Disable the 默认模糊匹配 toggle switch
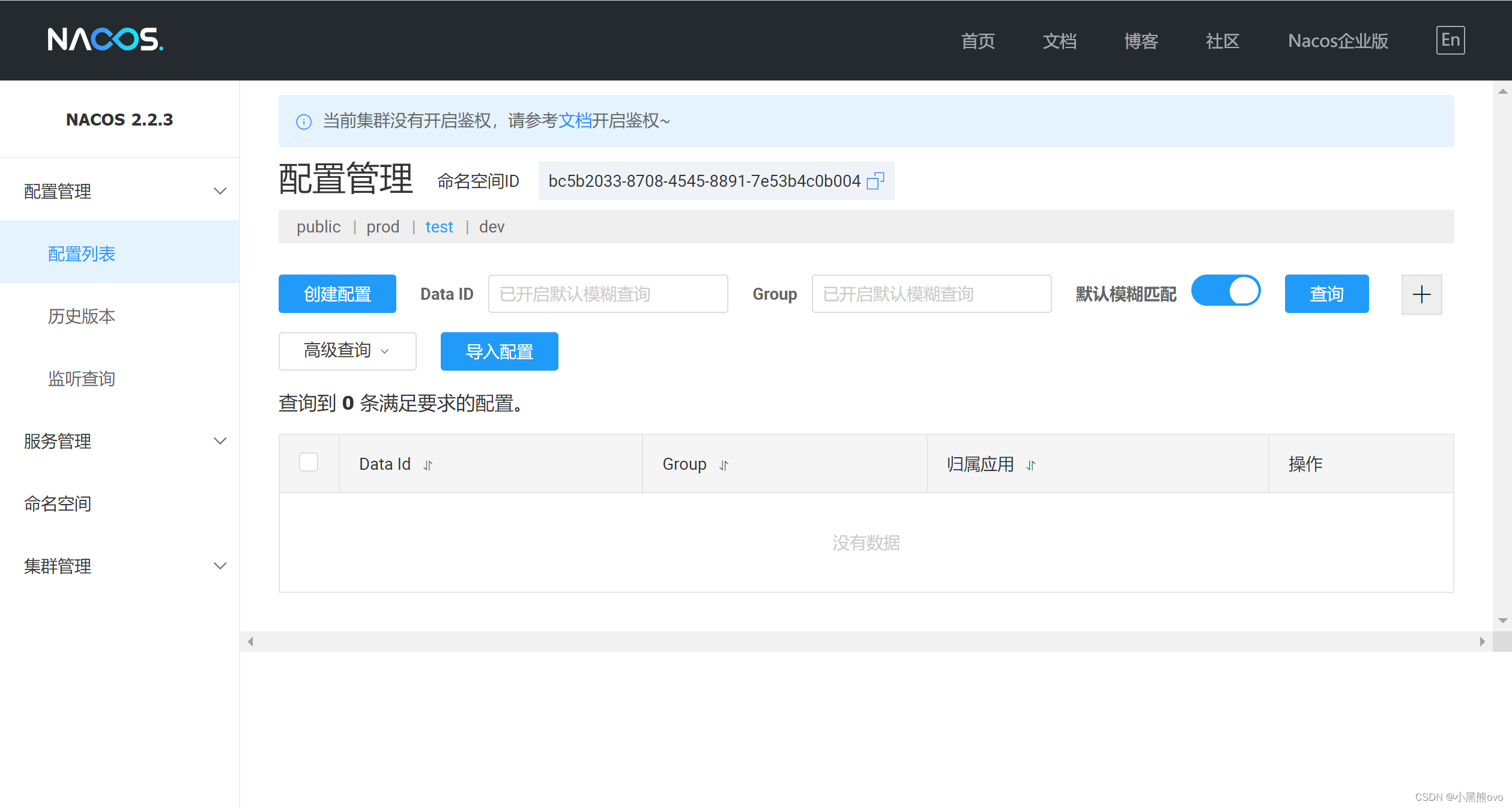The height and width of the screenshot is (808, 1512). (x=1225, y=291)
